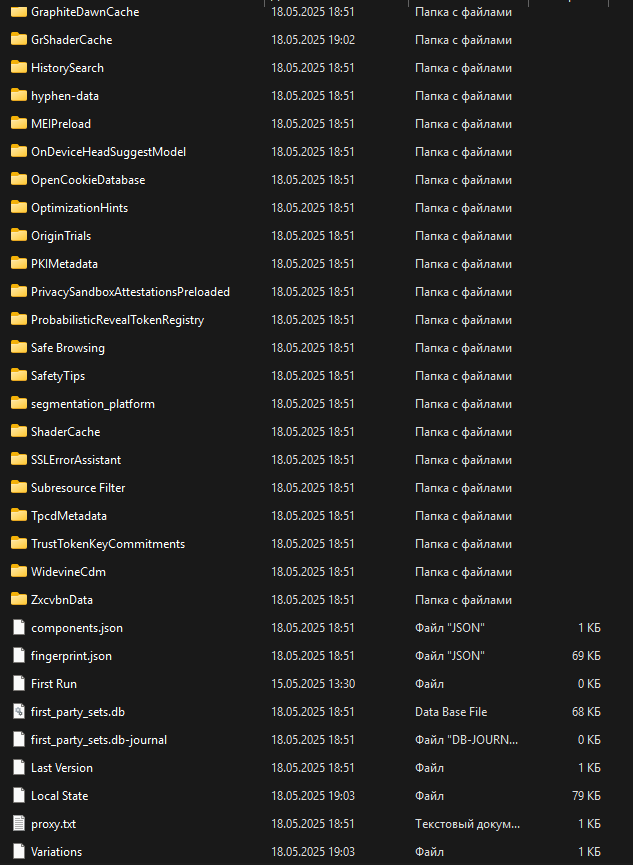Open the HistorySearch folder name

coord(67,68)
